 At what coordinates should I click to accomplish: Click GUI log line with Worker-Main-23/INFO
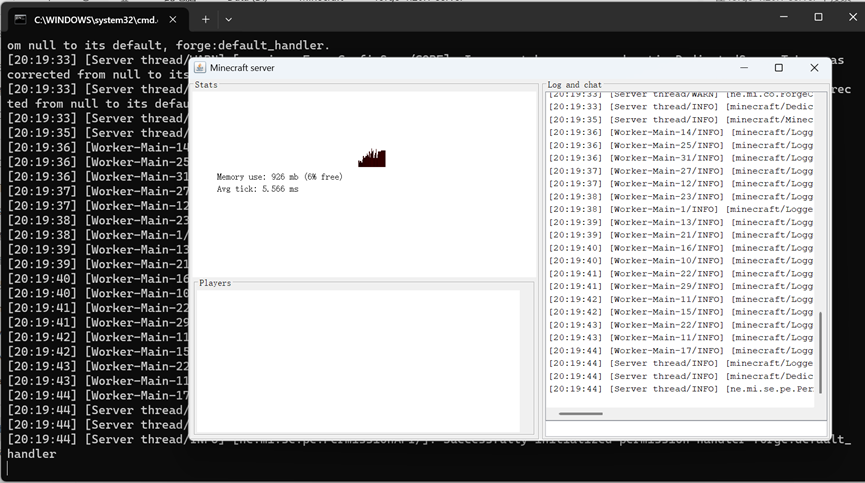[x=681, y=197]
